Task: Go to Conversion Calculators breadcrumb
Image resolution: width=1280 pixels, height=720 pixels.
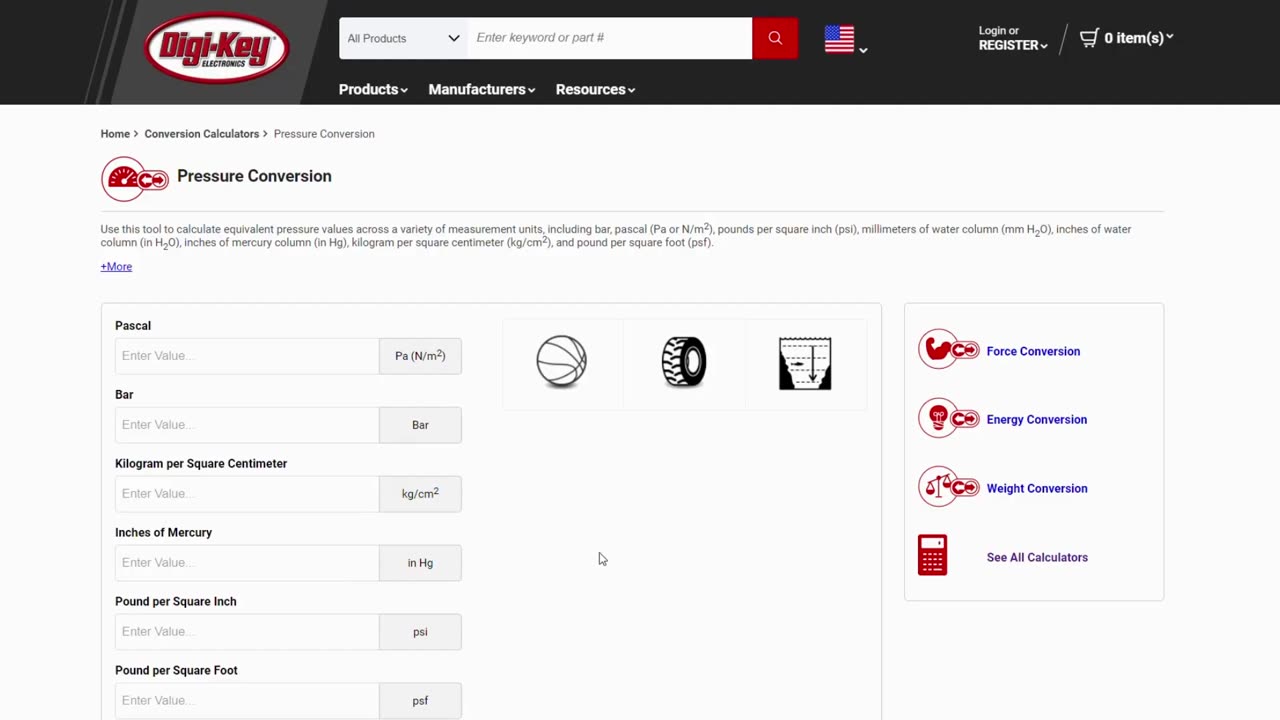Action: pyautogui.click(x=201, y=134)
